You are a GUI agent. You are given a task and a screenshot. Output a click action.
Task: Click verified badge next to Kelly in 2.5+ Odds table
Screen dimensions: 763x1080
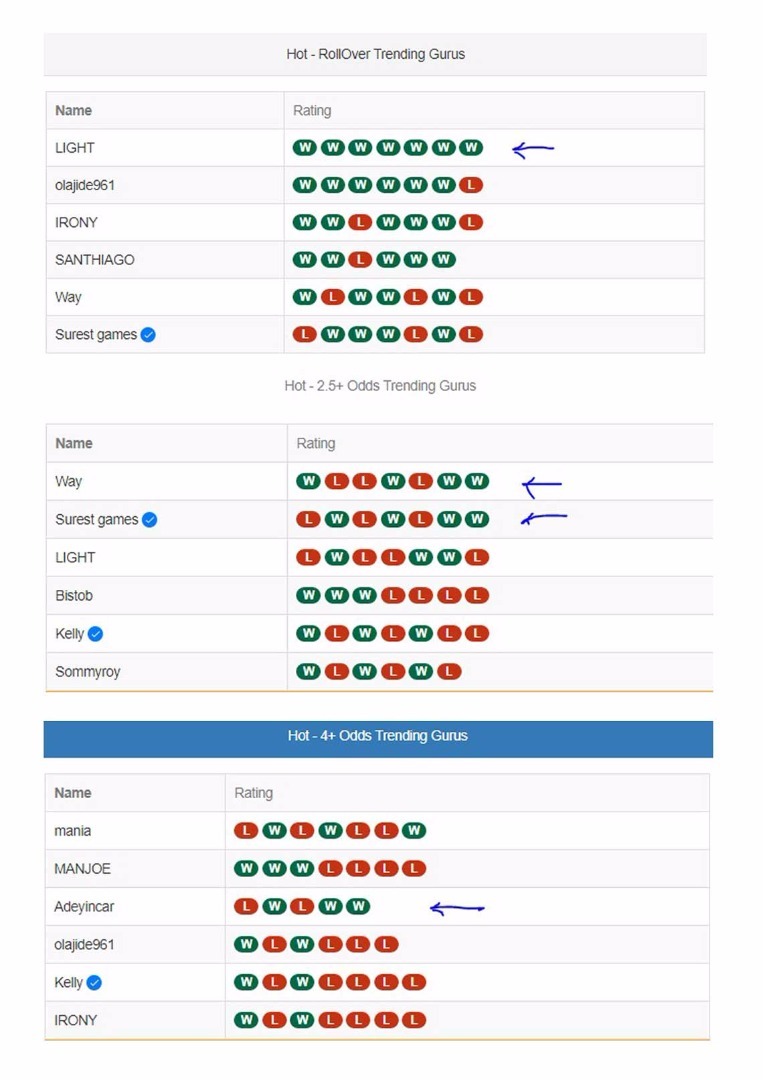coord(96,634)
